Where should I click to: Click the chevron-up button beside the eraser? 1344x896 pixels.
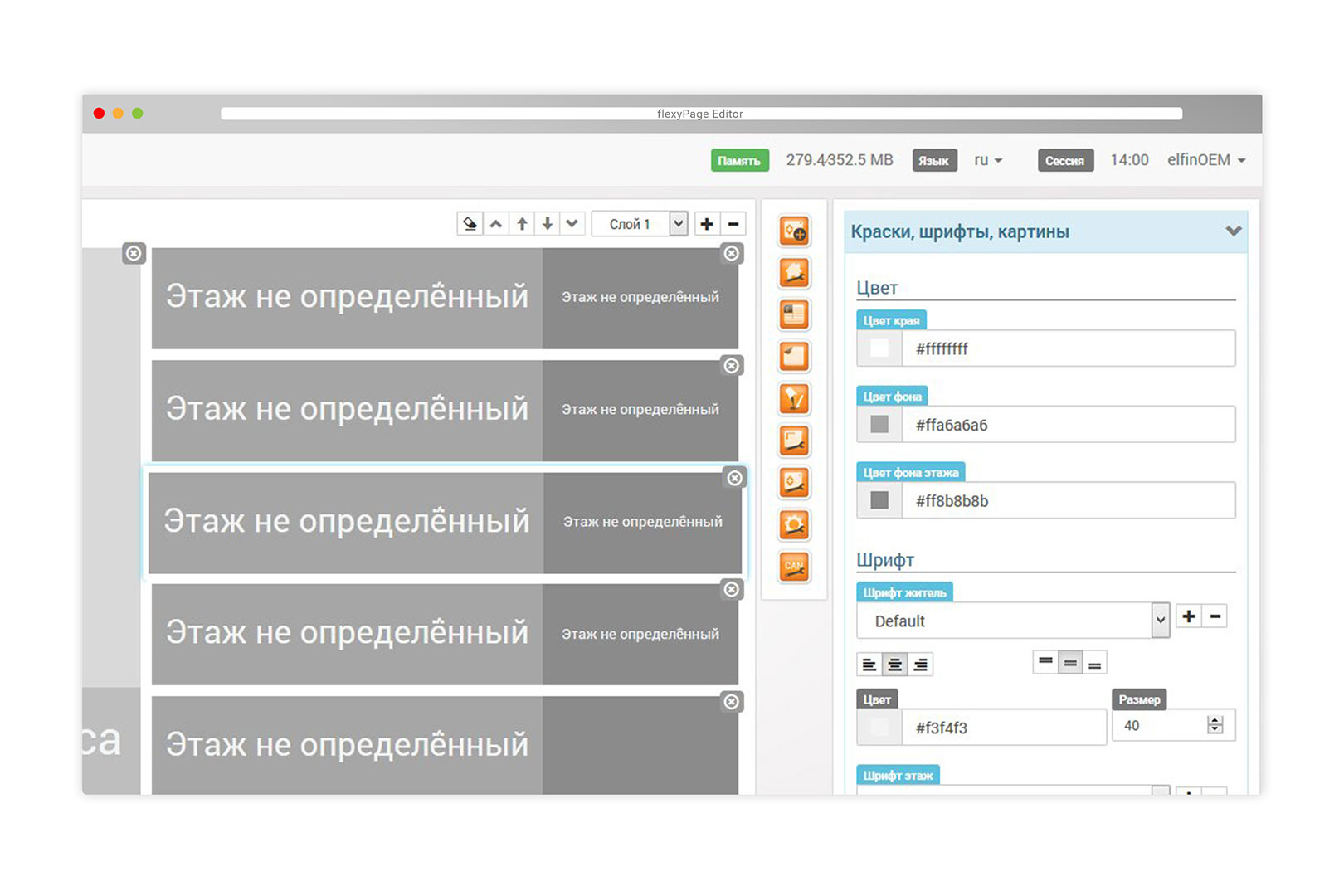pos(495,224)
